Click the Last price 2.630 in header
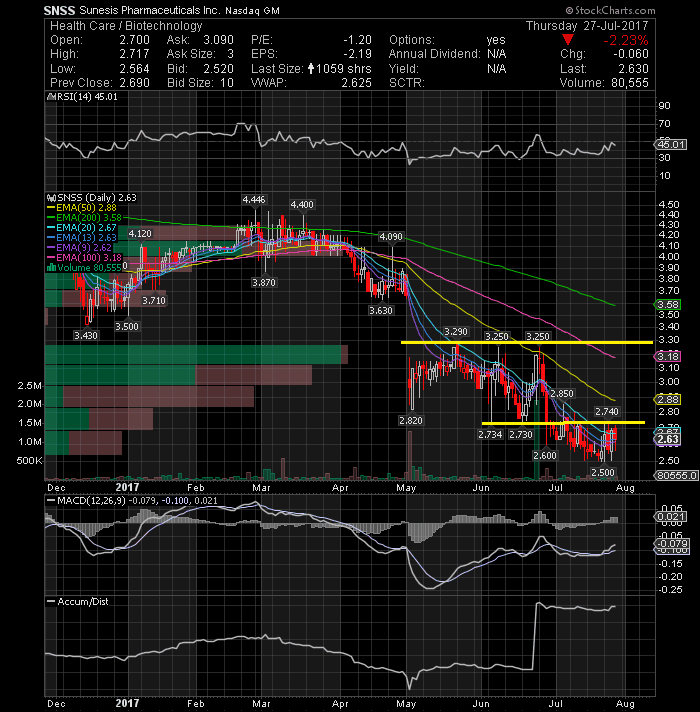This screenshot has height=712, width=700. click(x=634, y=69)
